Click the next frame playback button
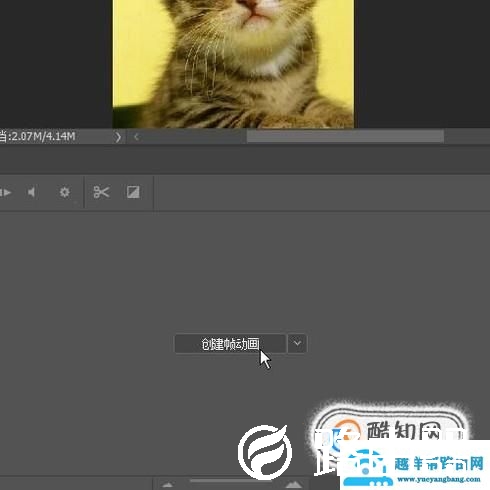The image size is (490, 490). (6, 193)
